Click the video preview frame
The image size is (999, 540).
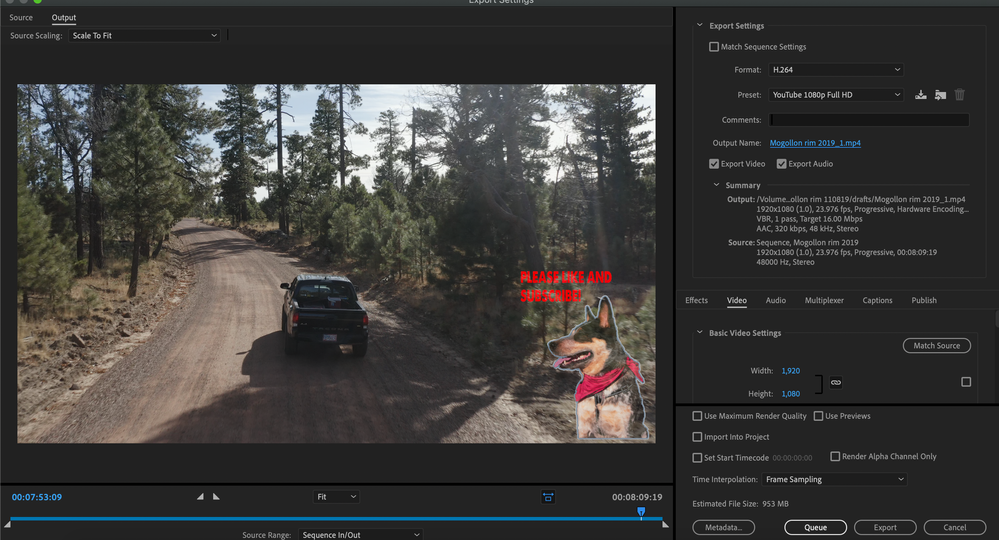pyautogui.click(x=336, y=264)
